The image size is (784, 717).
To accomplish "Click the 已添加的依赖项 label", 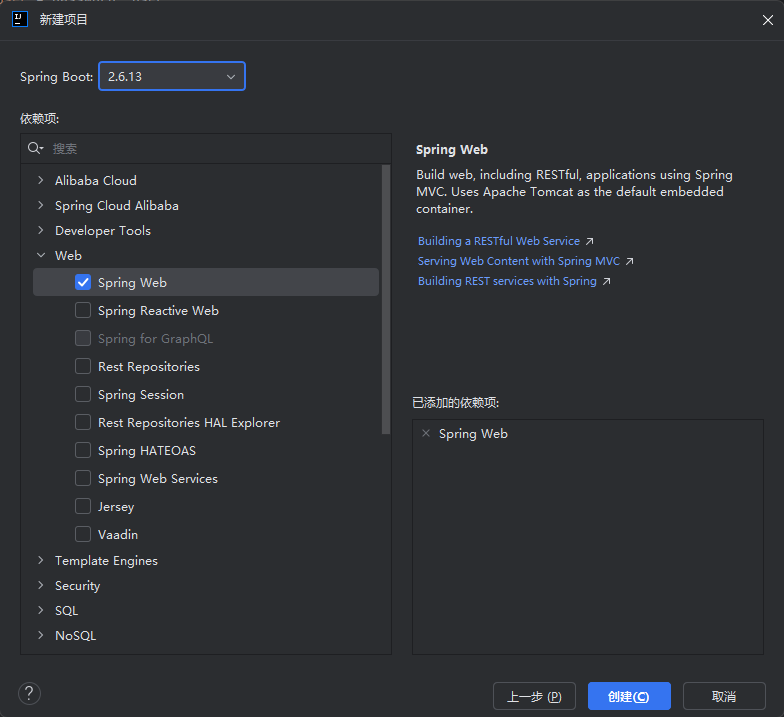I will point(456,402).
